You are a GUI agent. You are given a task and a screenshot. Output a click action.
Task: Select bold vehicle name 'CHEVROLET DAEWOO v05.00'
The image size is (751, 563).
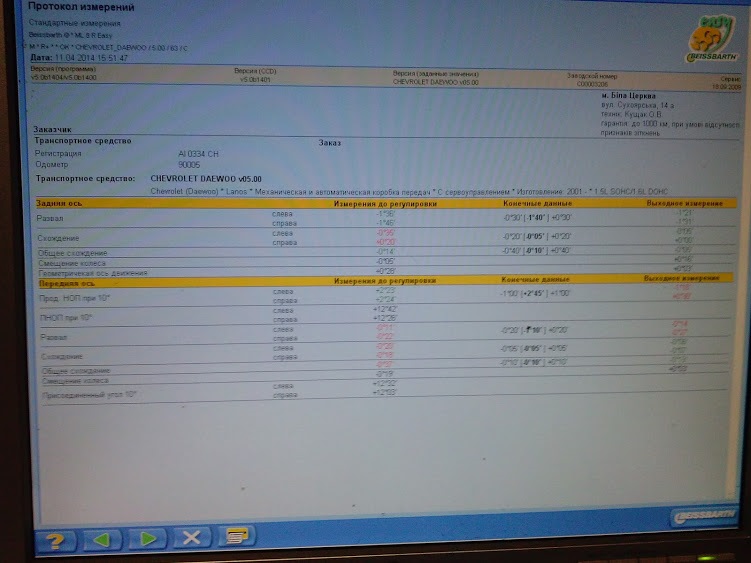(x=206, y=179)
